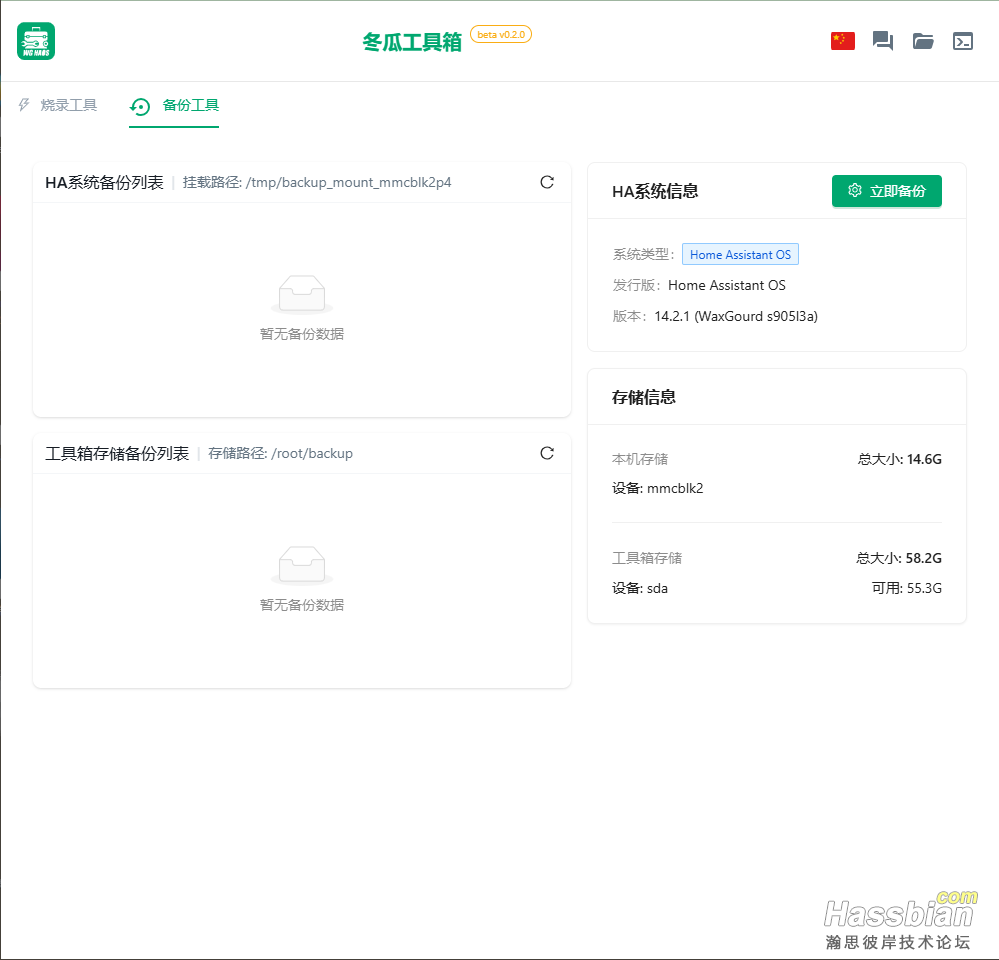The height and width of the screenshot is (960, 999).
Task: Open the chat messages icon in header
Action: 882,41
